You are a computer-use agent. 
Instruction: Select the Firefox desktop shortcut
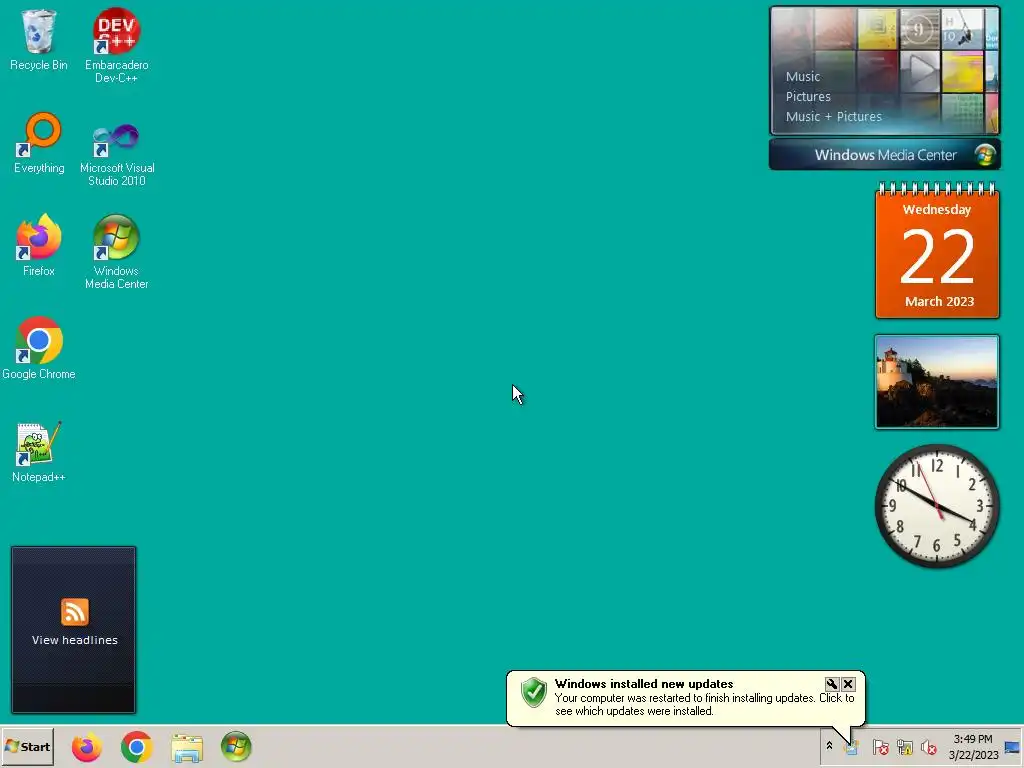pyautogui.click(x=39, y=245)
